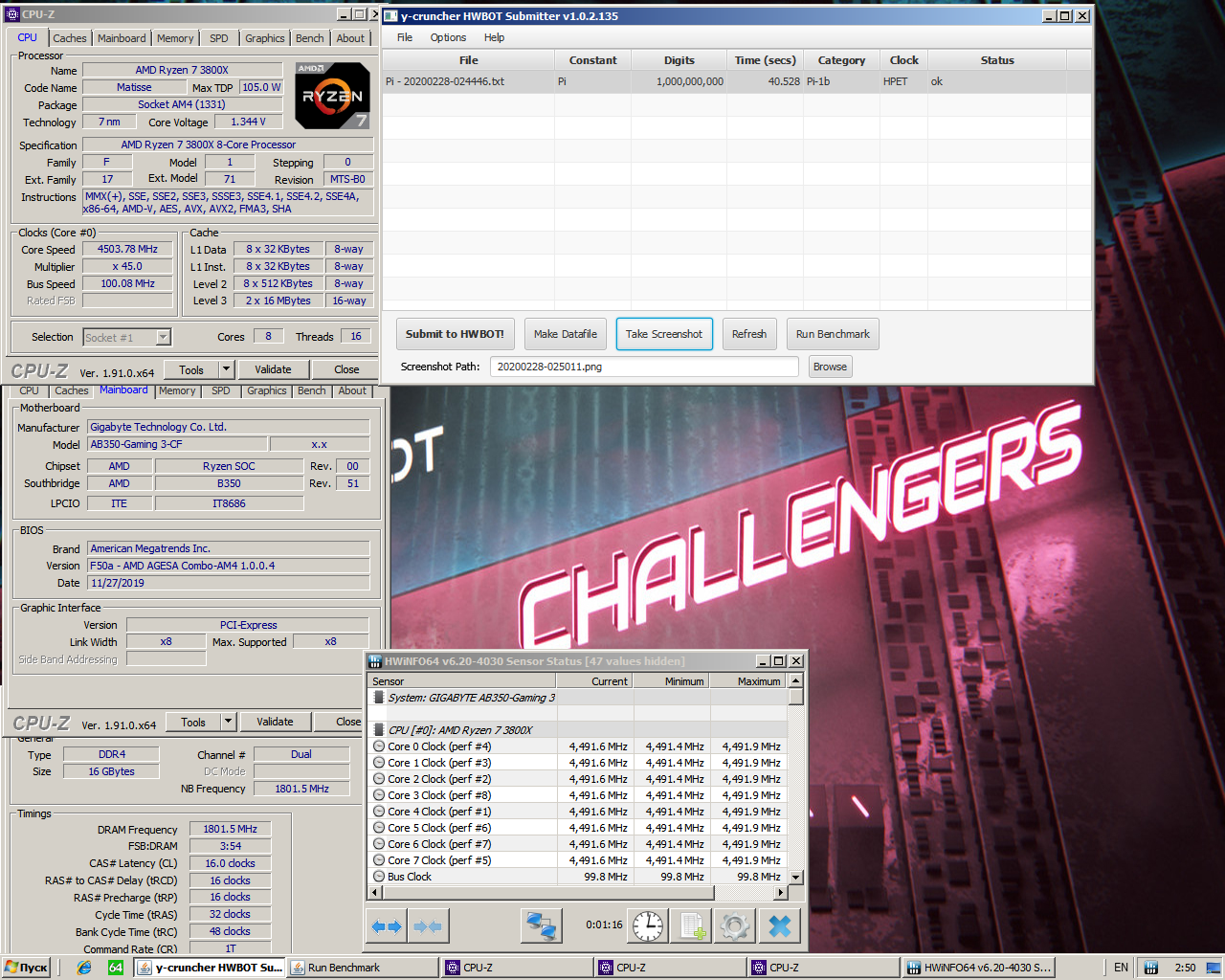
Task: Click HWiNFO horizontal scrollbar right arrow
Action: click(781, 893)
